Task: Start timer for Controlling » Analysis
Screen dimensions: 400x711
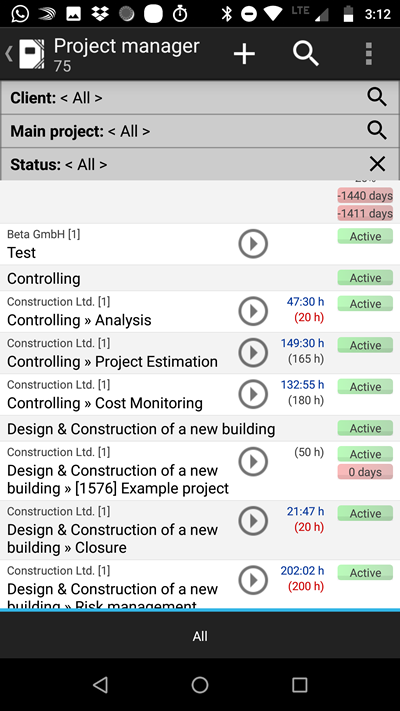Action: (253, 311)
